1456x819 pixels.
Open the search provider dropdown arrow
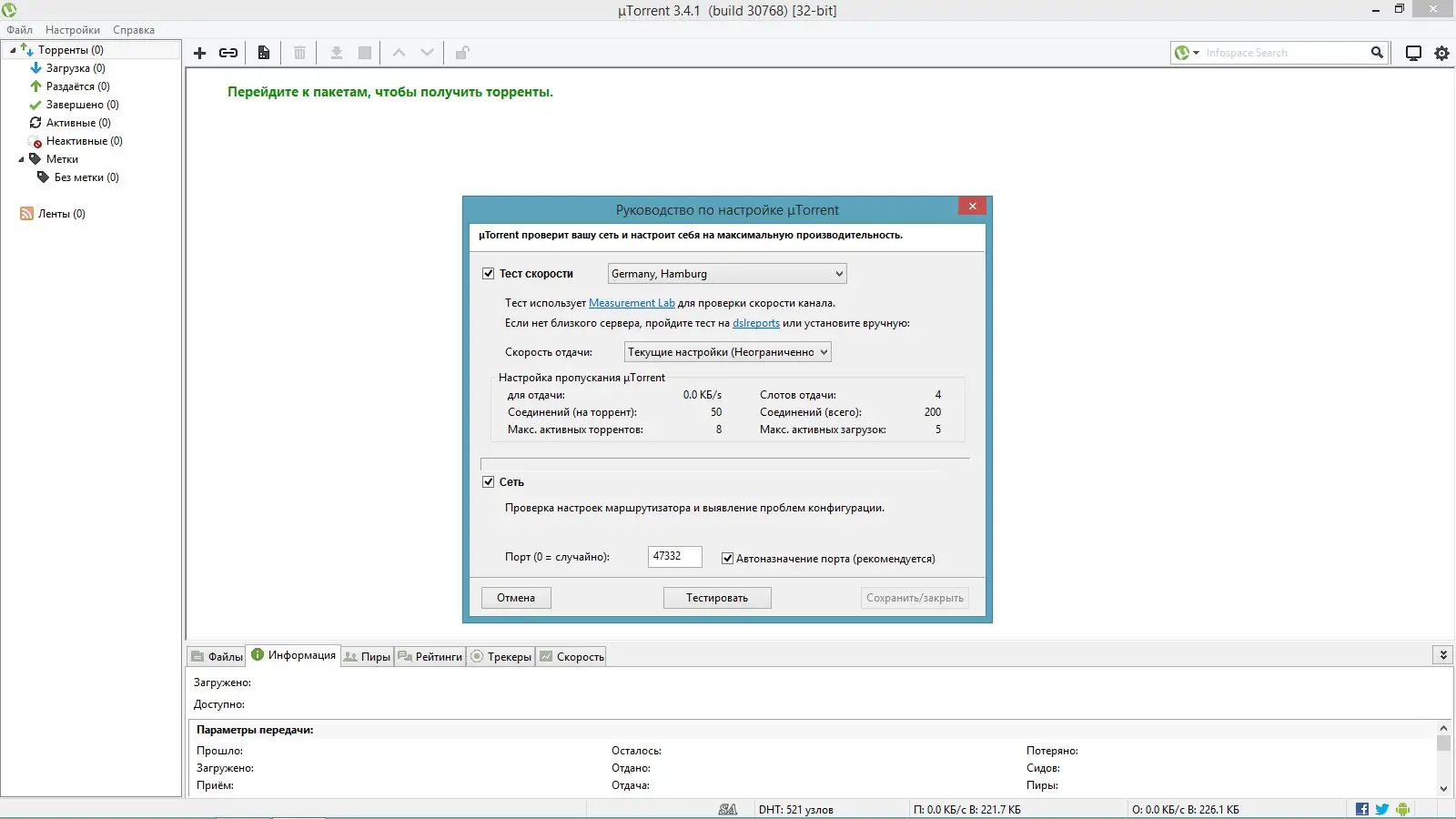pyautogui.click(x=1196, y=53)
